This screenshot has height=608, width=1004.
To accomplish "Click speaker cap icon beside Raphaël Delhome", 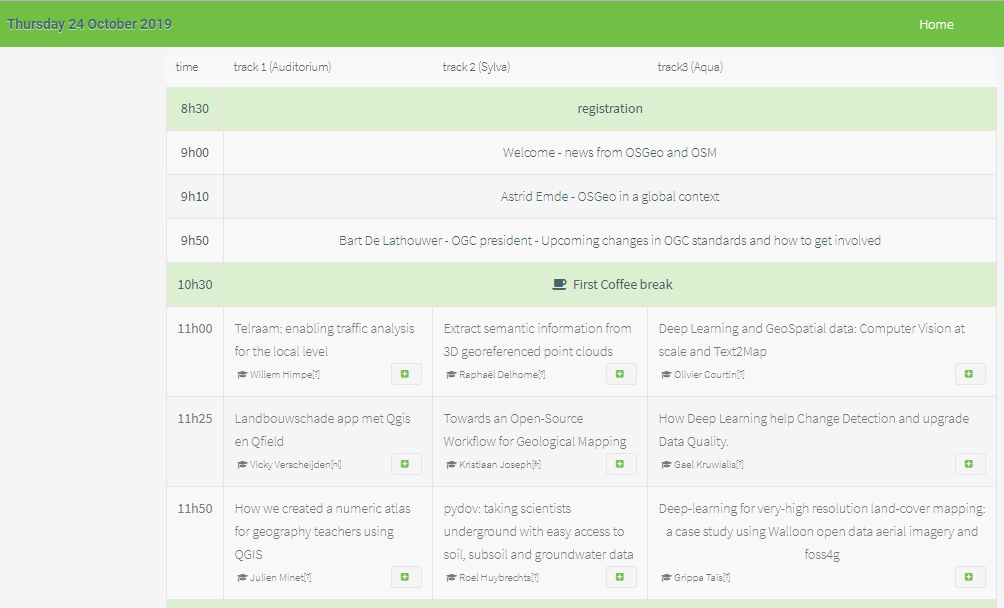I will (451, 374).
